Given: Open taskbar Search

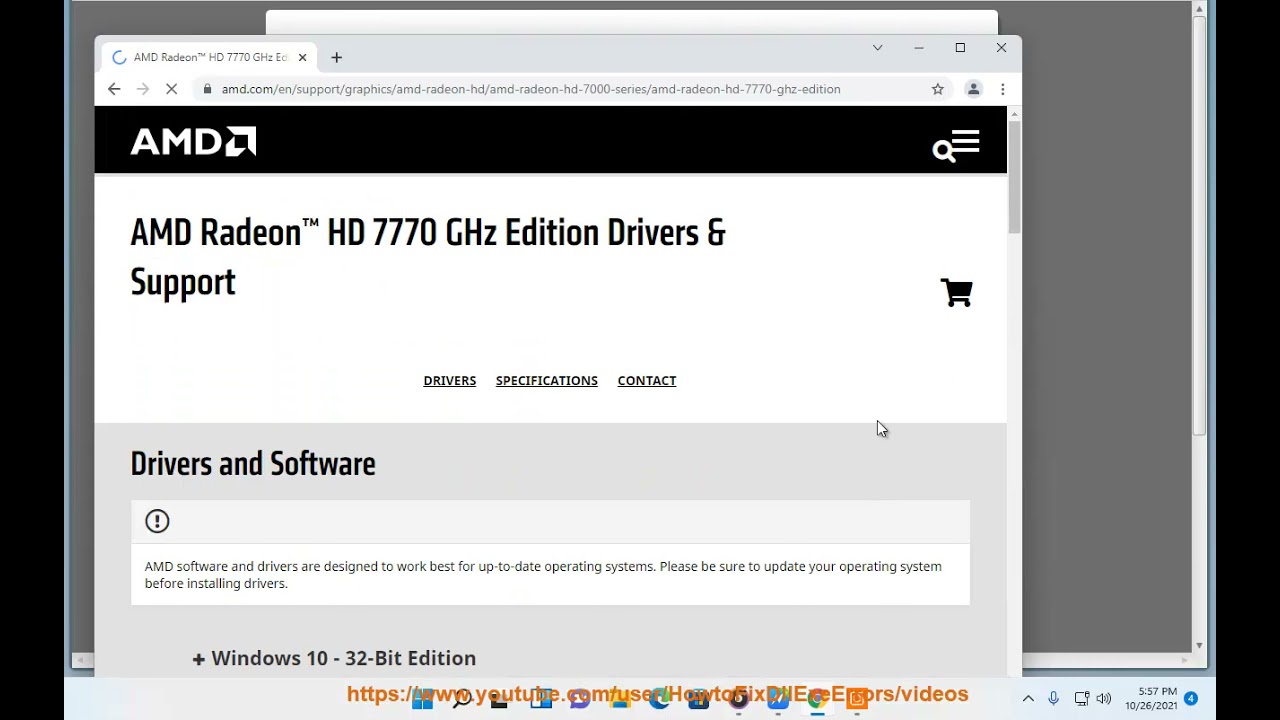Looking at the screenshot, I should click(x=461, y=699).
